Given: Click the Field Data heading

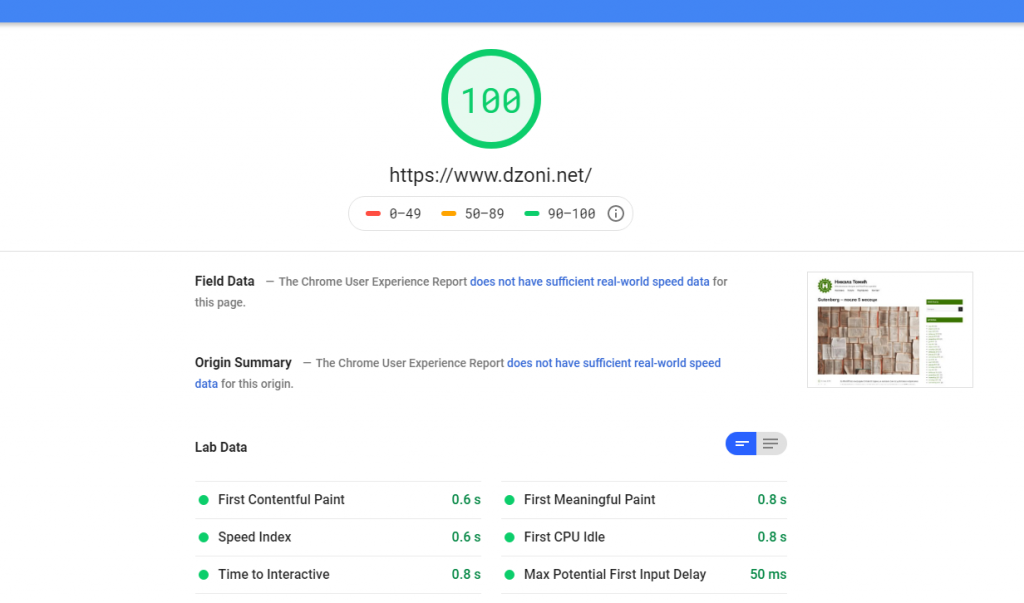Looking at the screenshot, I should (x=225, y=282).
